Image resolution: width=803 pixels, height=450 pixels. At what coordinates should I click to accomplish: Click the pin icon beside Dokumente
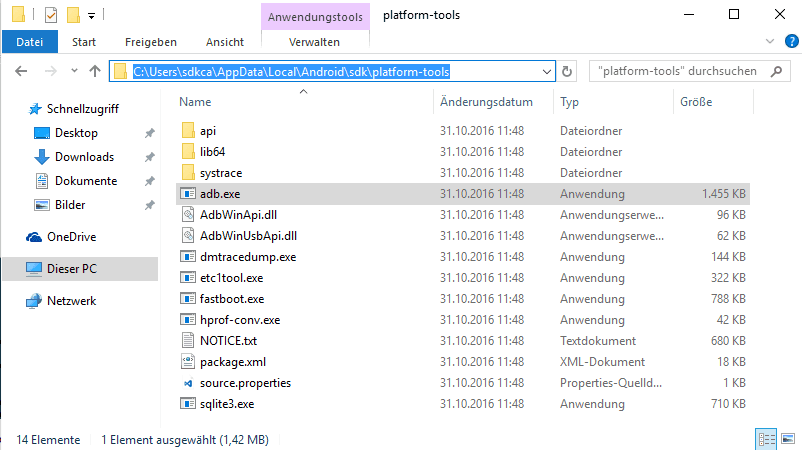click(149, 181)
